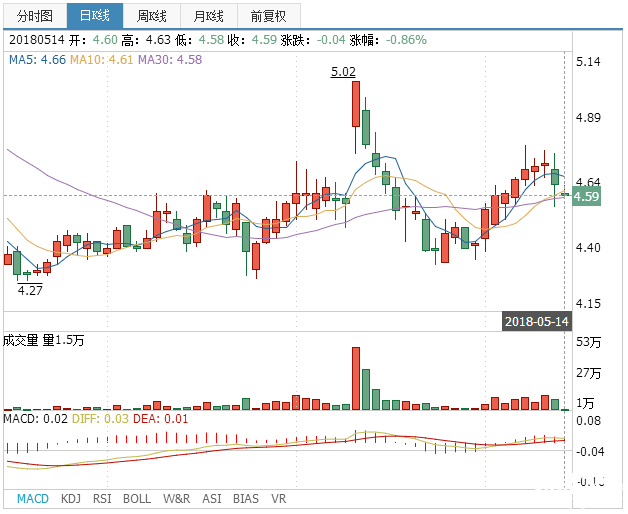The width and height of the screenshot is (628, 514).
Task: Select the MACD indicator
Action: tap(33, 499)
